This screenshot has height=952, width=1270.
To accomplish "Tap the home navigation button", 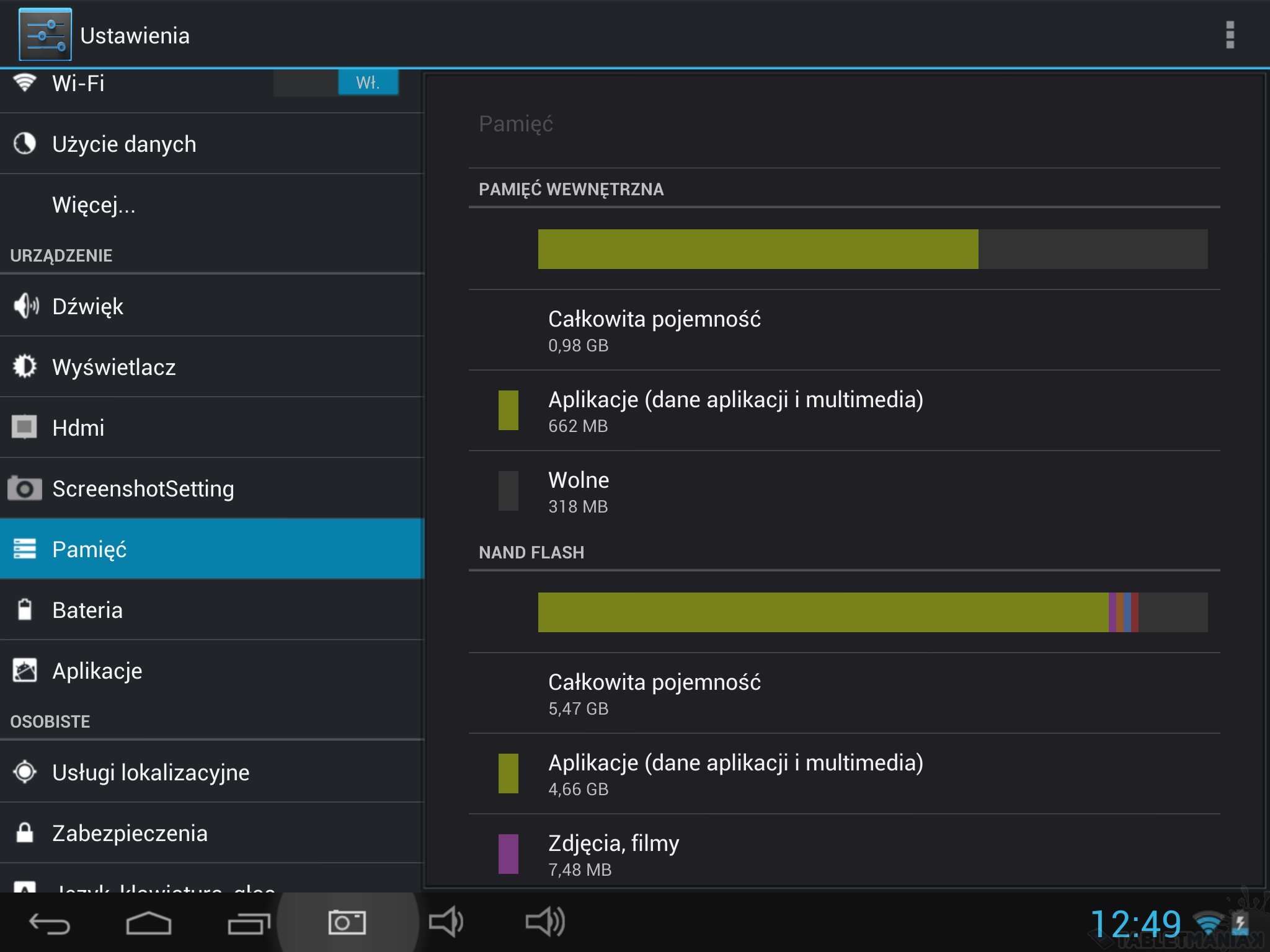I will 148,924.
